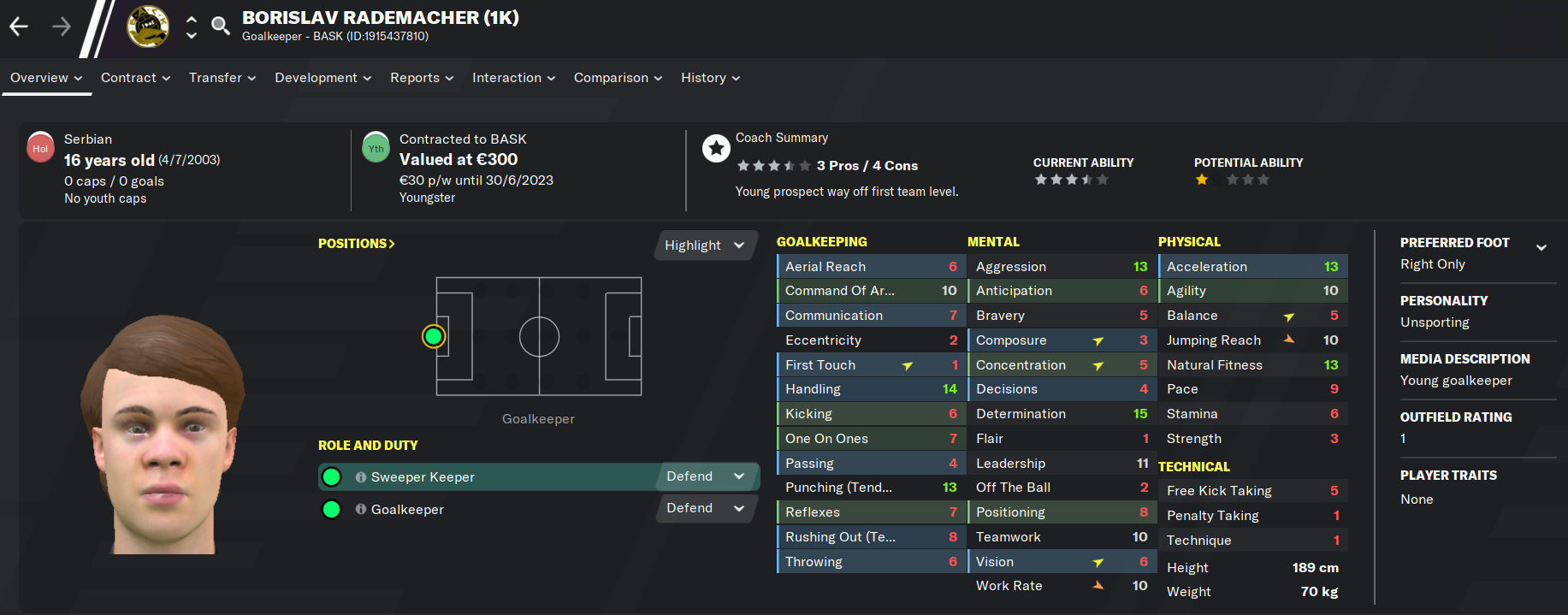Click the Hol status badge
This screenshot has width=1568, height=615.
pyautogui.click(x=40, y=148)
